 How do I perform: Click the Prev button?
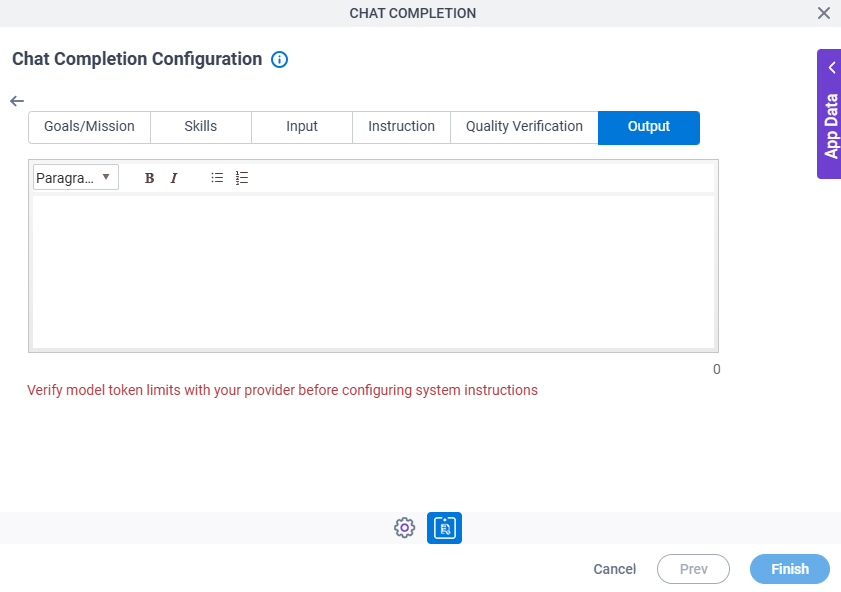[694, 569]
